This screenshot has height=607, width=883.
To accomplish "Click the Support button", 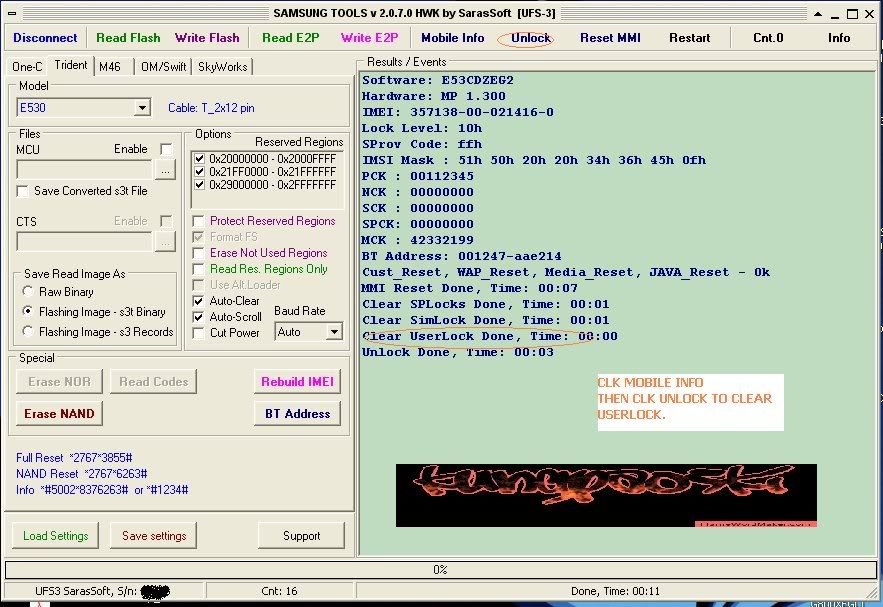I will (301, 535).
